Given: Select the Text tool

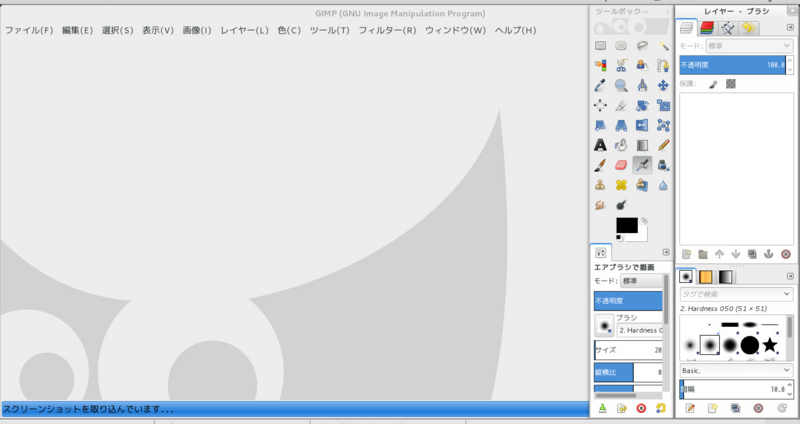Looking at the screenshot, I should [601, 145].
